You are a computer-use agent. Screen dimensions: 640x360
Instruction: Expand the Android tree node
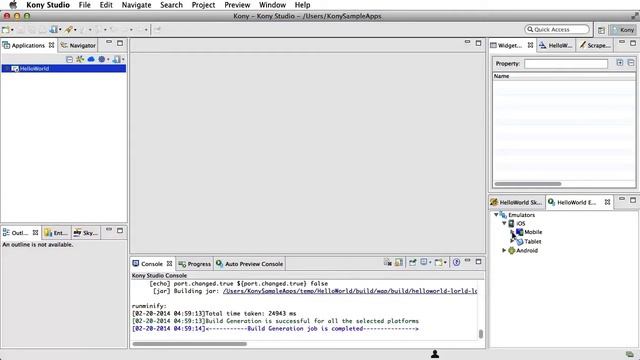pyautogui.click(x=504, y=251)
